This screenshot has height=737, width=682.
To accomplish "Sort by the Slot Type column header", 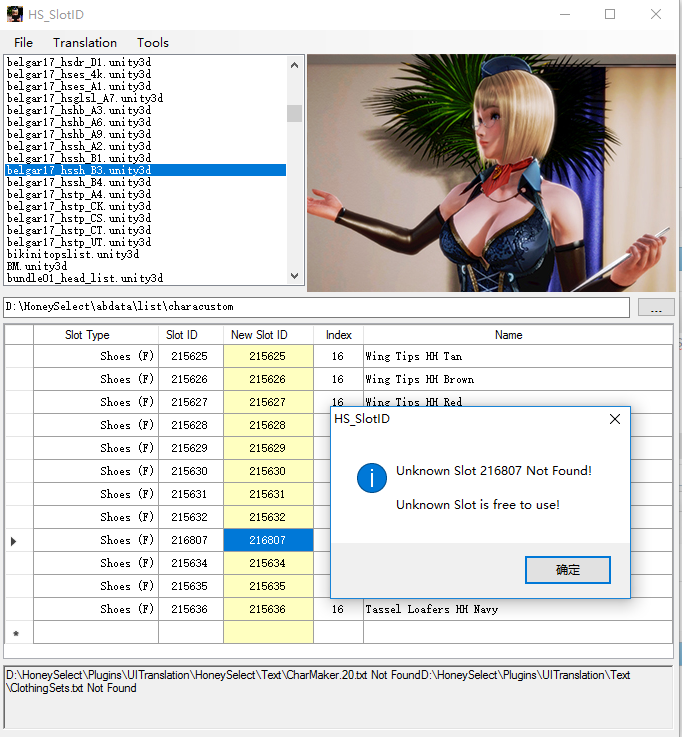I will tap(87, 335).
